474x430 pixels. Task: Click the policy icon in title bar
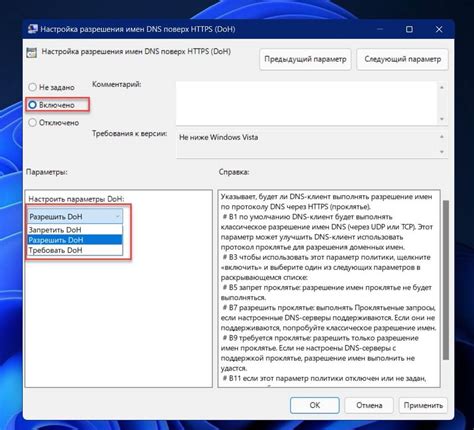click(32, 29)
